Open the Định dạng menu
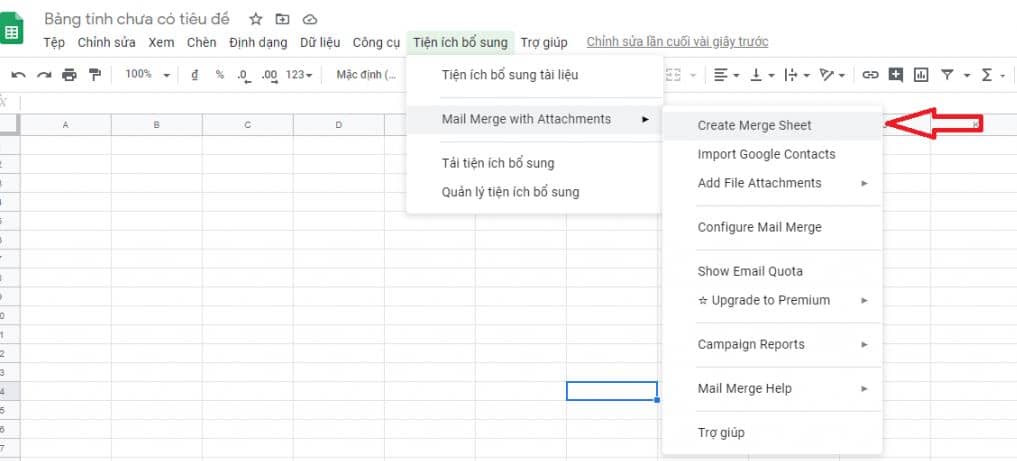The height and width of the screenshot is (461, 1017). tap(257, 43)
